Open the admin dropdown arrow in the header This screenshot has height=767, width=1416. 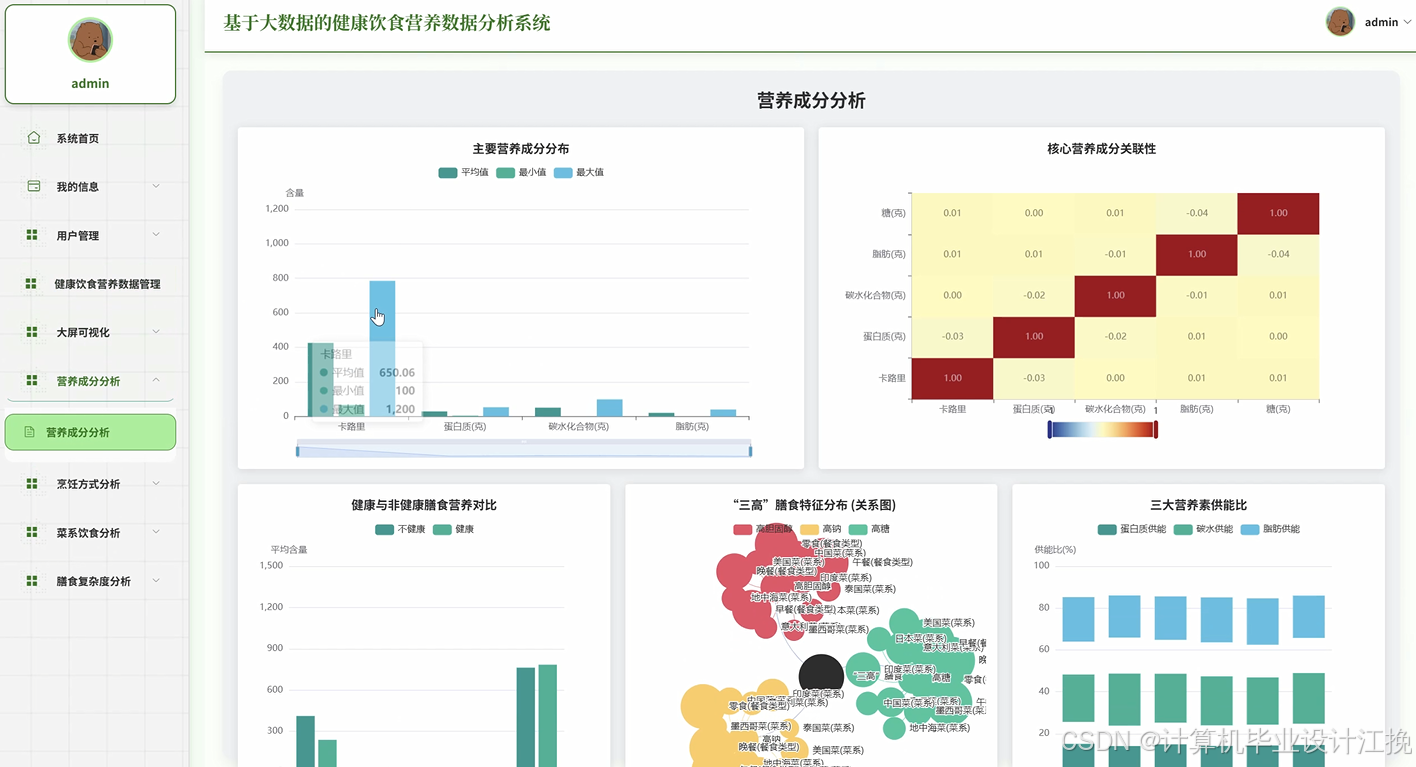pyautogui.click(x=1408, y=22)
